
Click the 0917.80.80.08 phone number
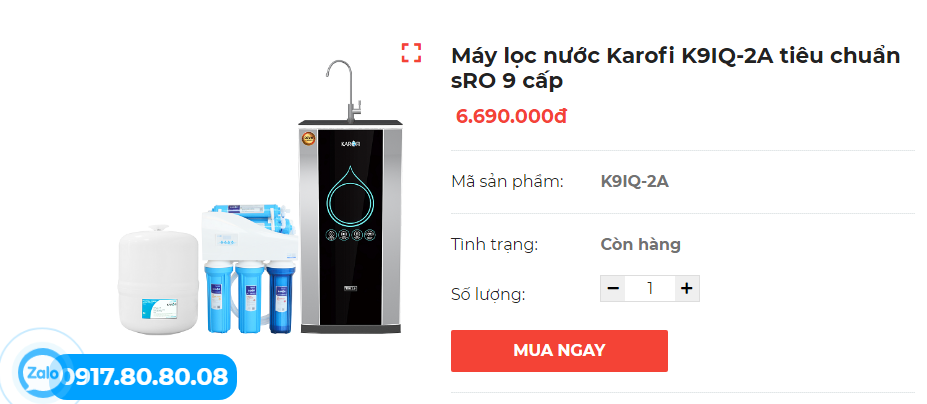click(145, 377)
